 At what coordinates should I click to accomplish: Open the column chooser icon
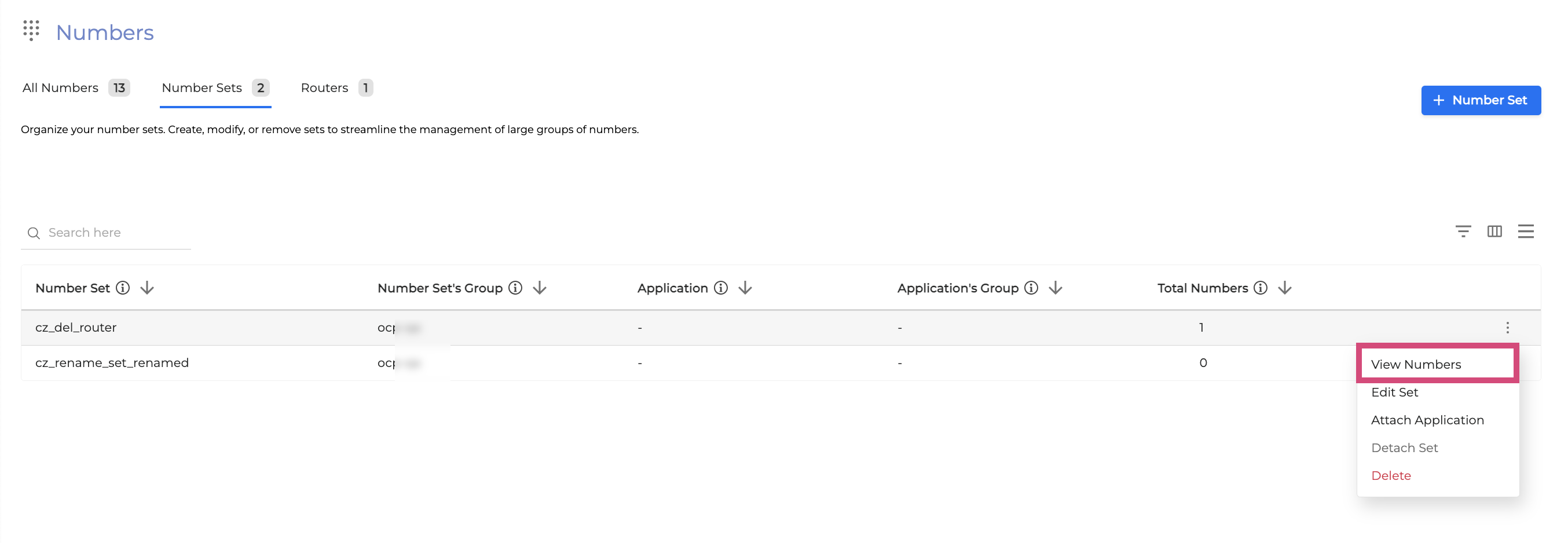pos(1494,232)
